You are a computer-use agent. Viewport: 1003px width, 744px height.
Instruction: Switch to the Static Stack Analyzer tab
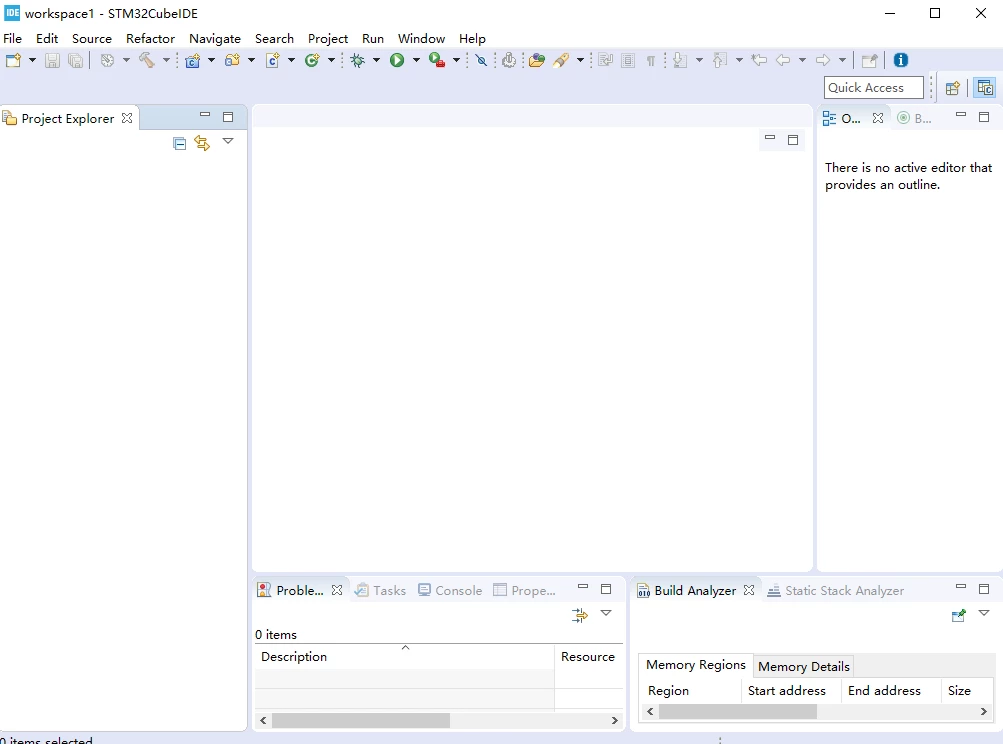tap(835, 590)
